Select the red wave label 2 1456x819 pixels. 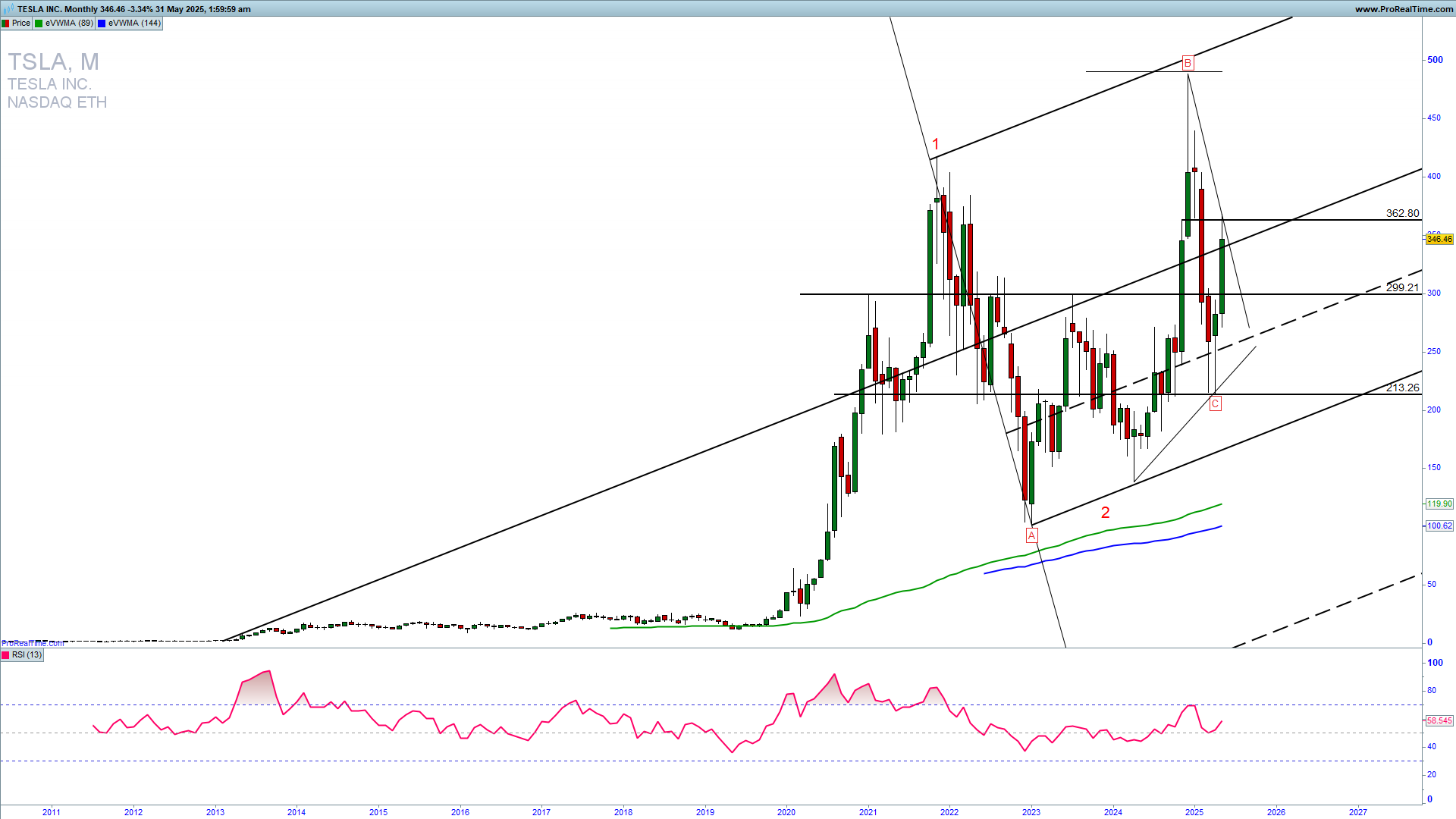[x=1106, y=513]
